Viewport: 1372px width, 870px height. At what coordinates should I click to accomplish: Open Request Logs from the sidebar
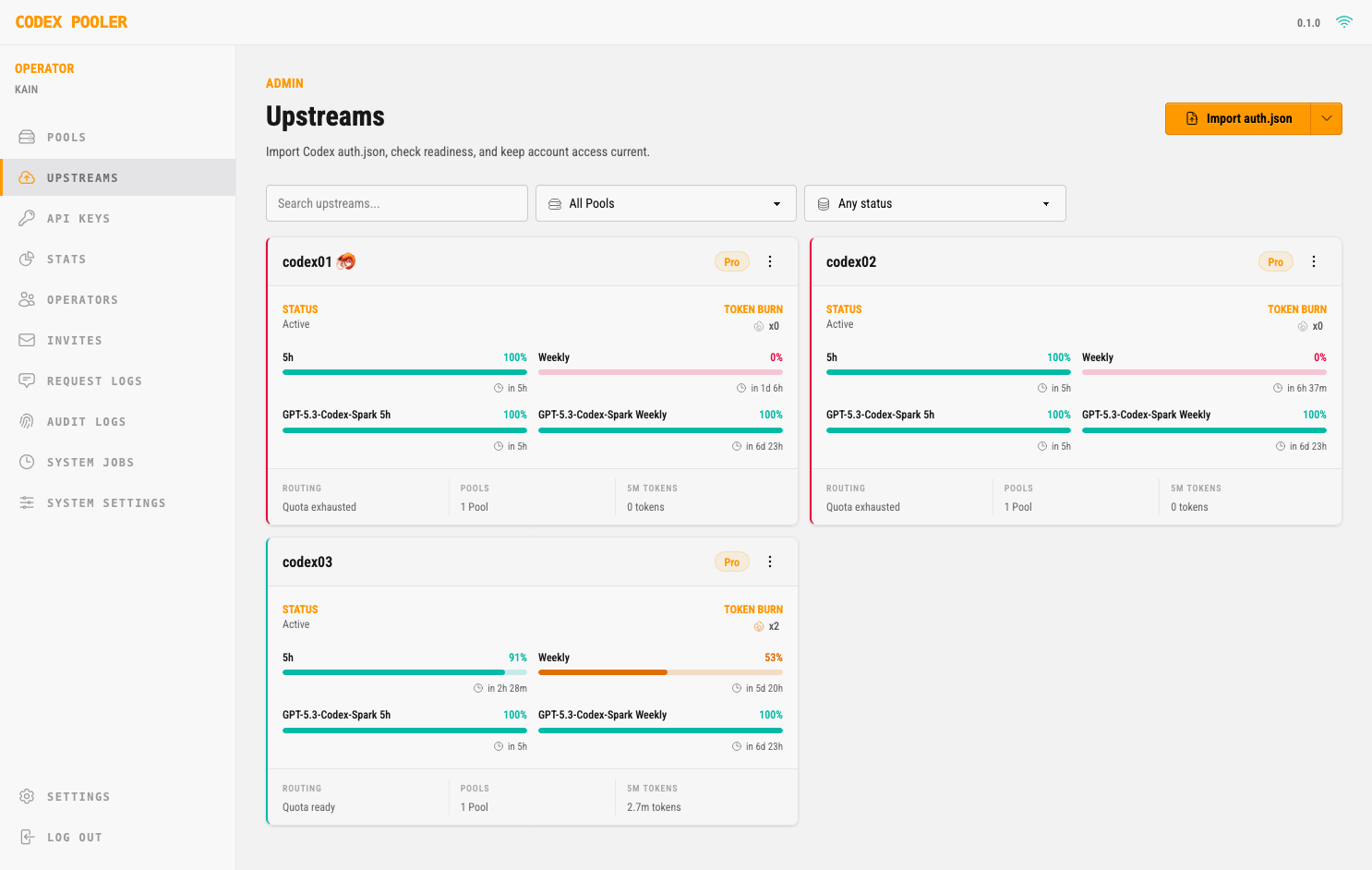tap(118, 381)
